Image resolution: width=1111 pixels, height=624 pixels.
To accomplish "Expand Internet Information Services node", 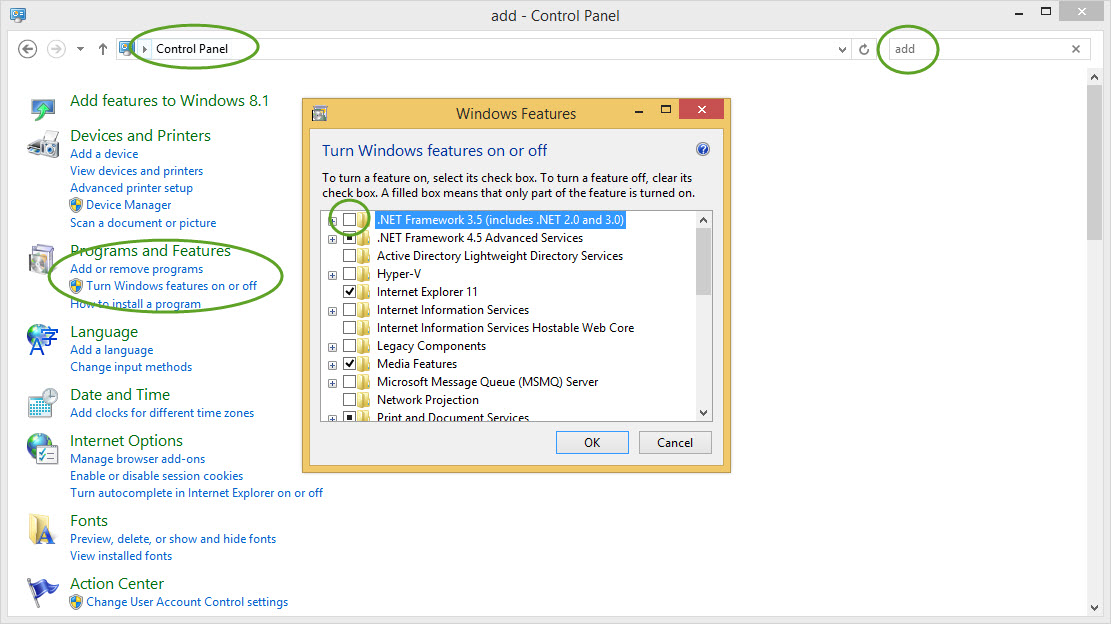I will point(332,310).
